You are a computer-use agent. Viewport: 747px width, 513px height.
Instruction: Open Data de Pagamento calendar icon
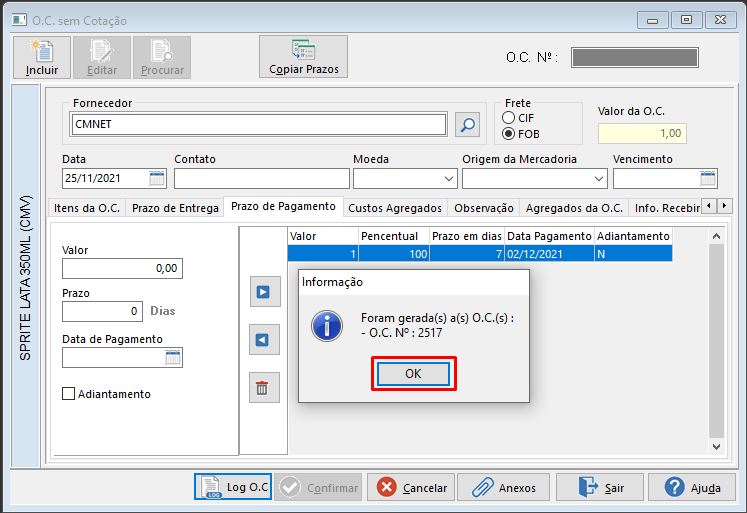172,357
